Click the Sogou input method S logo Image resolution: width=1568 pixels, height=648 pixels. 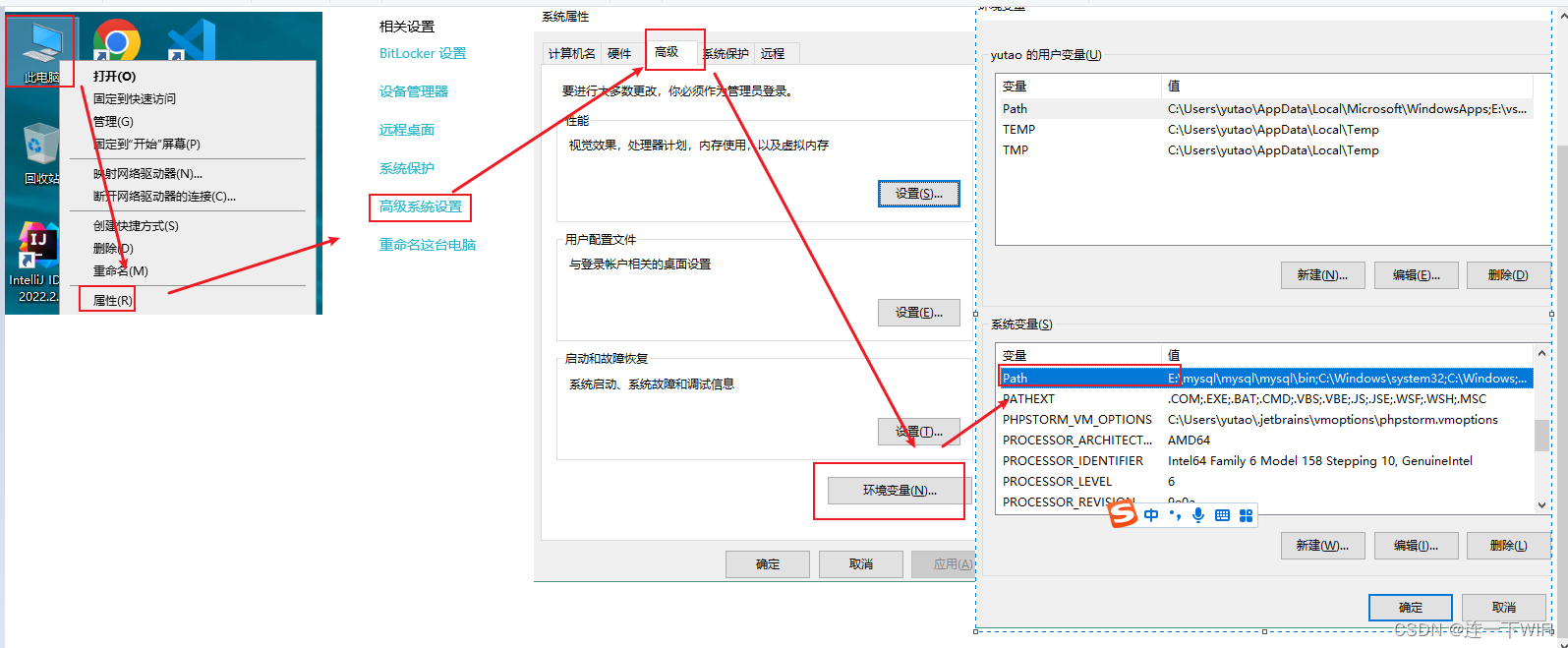[1123, 514]
